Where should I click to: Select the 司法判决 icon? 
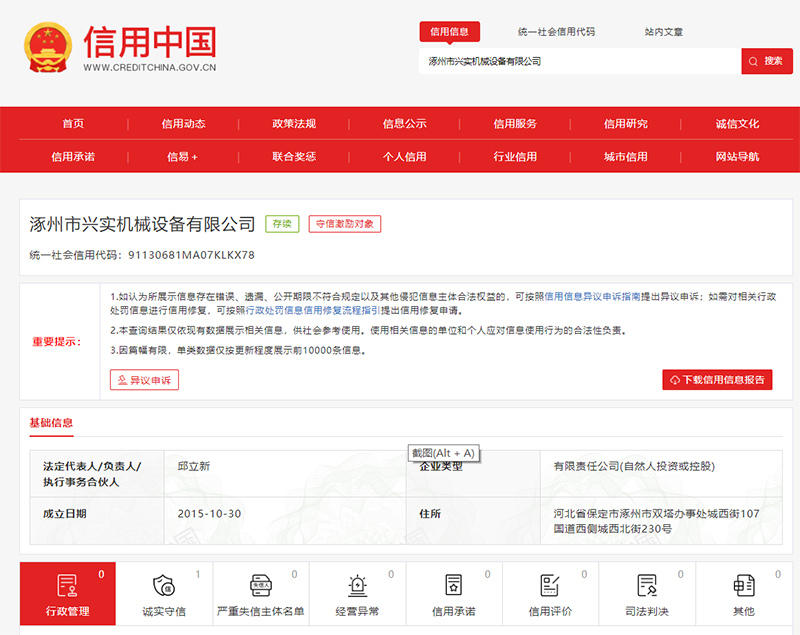[x=646, y=586]
